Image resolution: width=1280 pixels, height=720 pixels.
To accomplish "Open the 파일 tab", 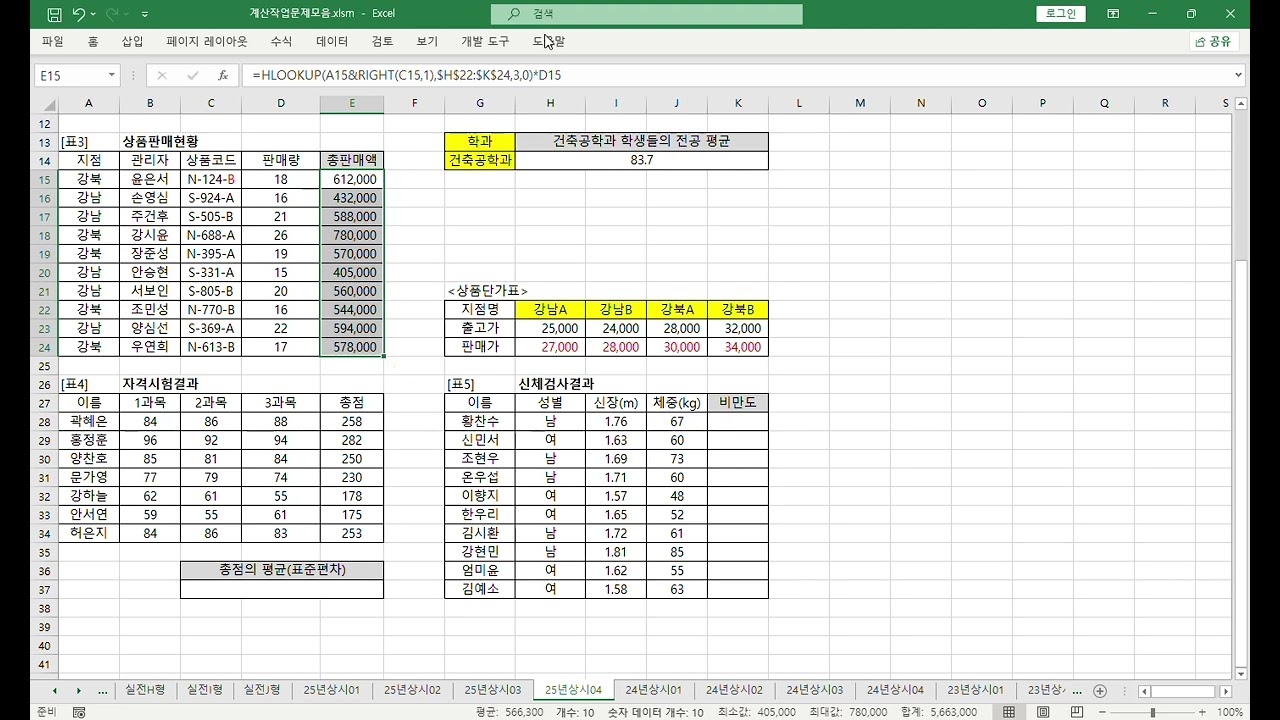I will 53,42.
